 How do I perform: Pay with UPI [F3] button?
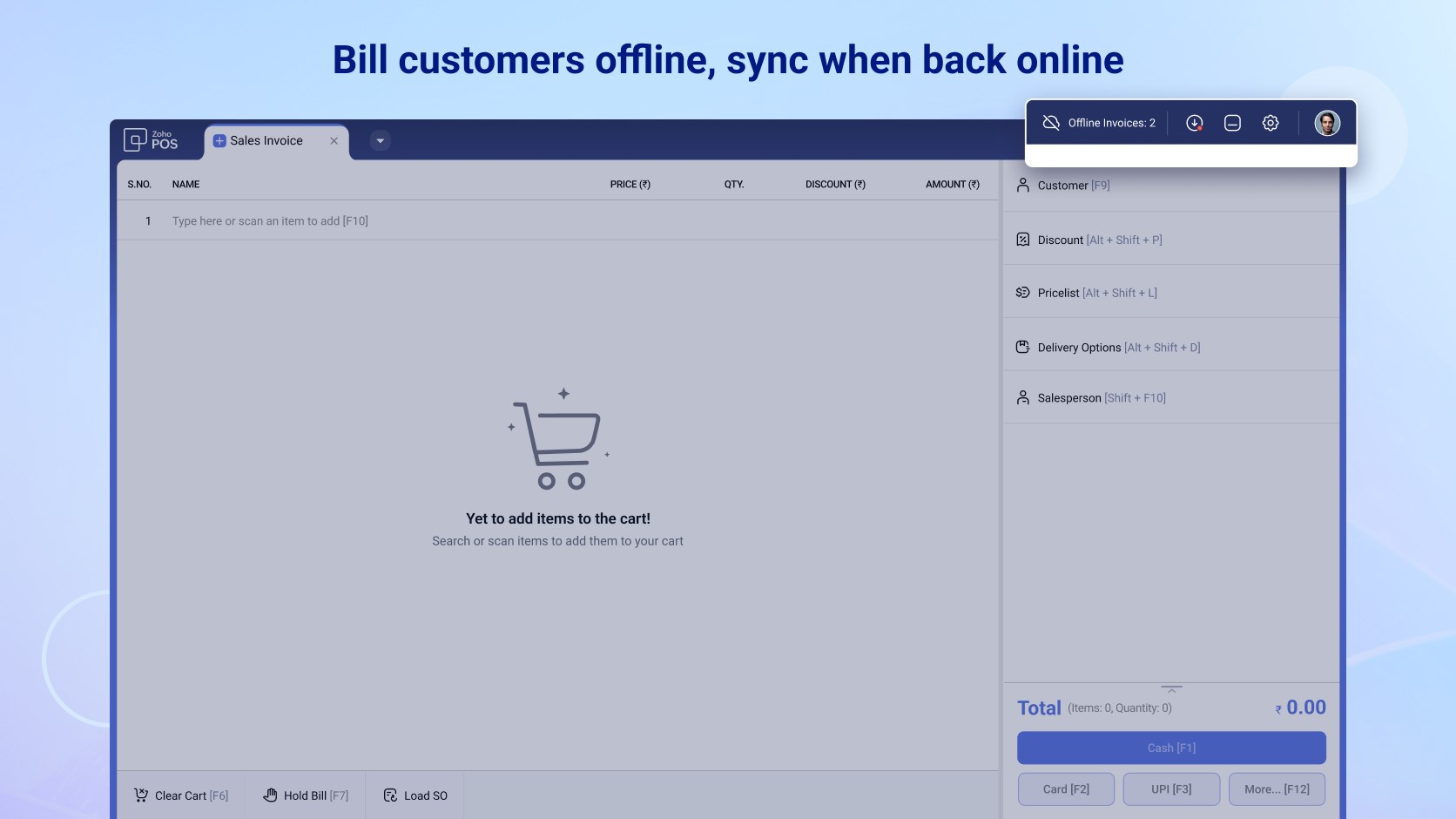point(1171,789)
